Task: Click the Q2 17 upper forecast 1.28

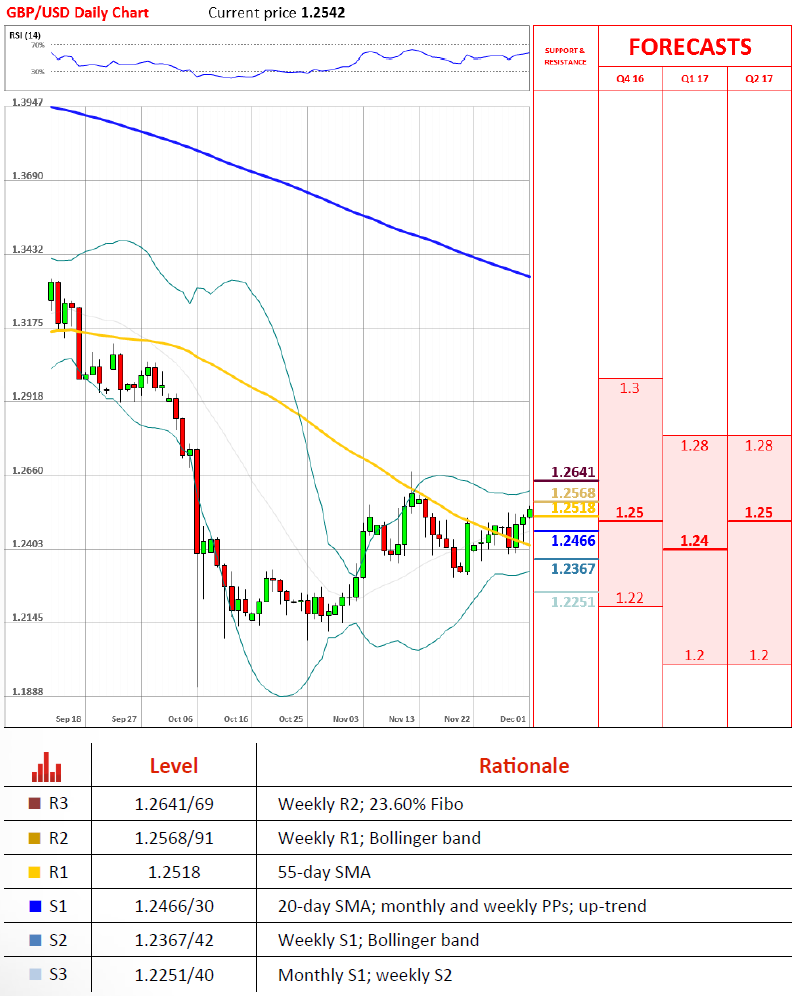Action: (x=759, y=445)
